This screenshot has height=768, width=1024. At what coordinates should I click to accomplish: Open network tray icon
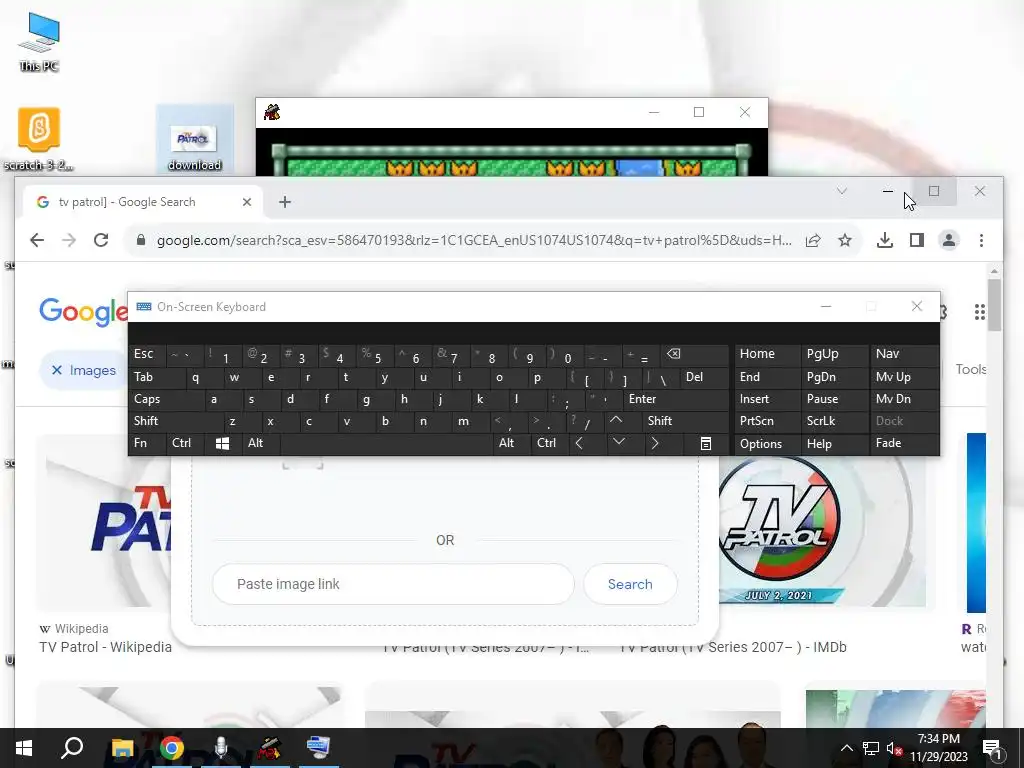871,748
